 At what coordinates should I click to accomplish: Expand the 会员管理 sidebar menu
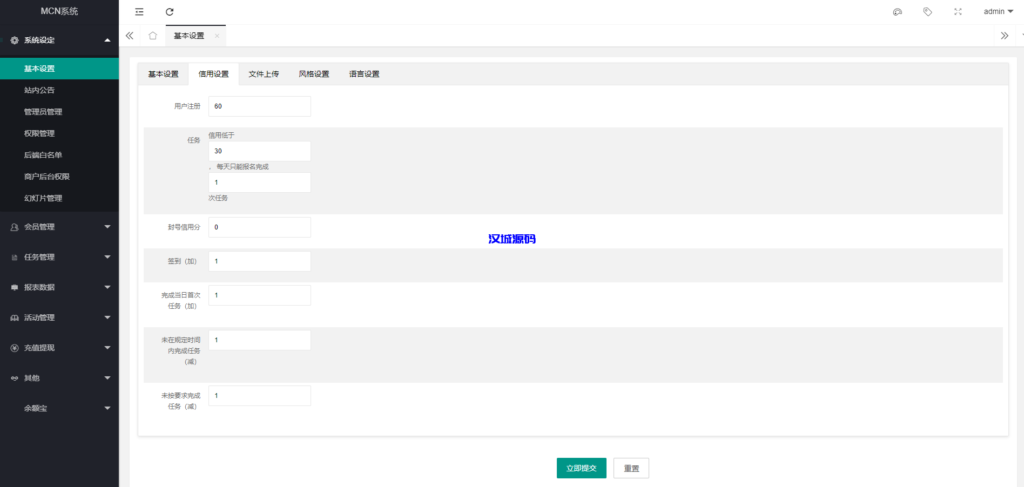(x=59, y=227)
